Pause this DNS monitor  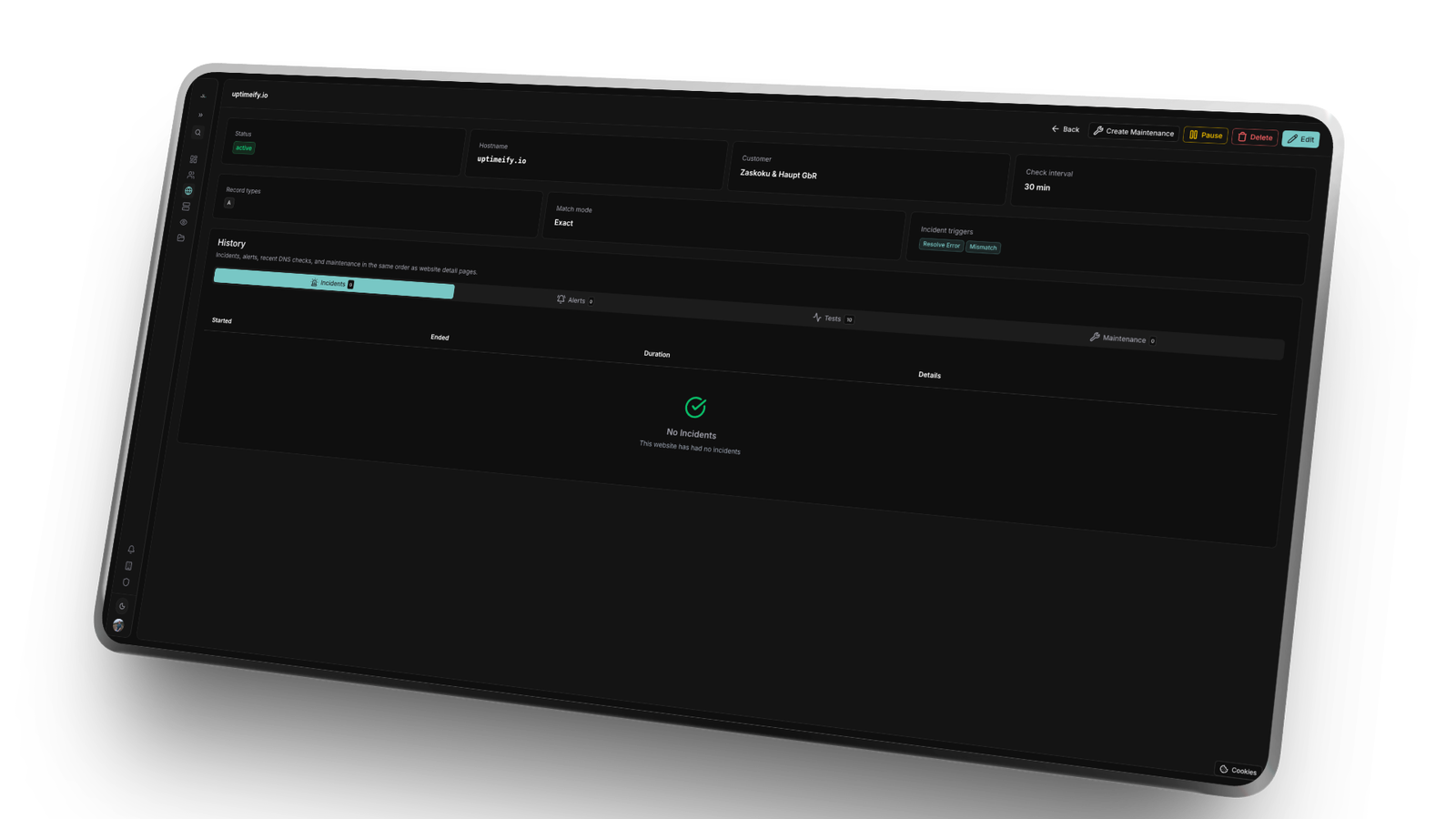1206,136
